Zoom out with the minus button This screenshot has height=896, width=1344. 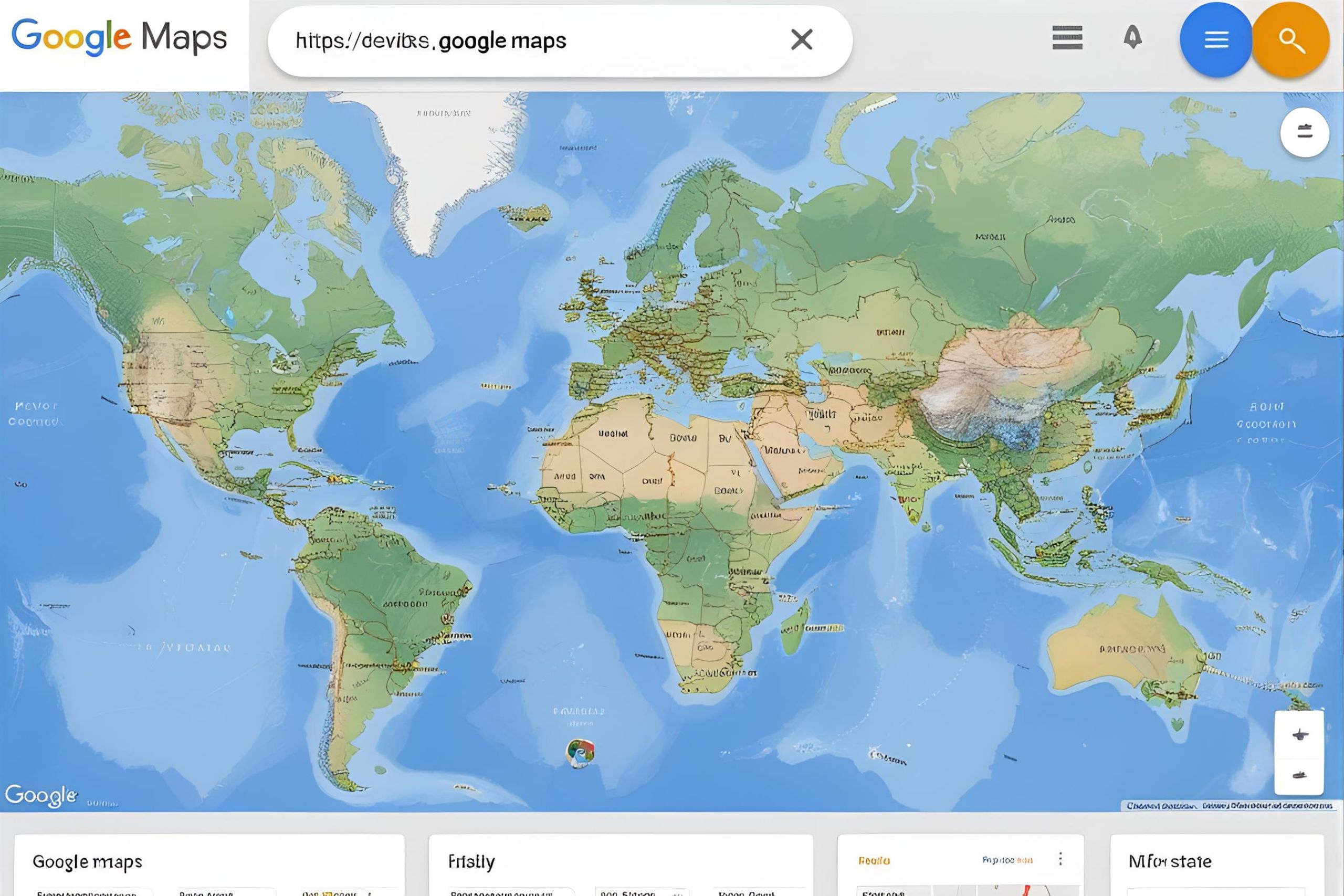click(x=1299, y=775)
